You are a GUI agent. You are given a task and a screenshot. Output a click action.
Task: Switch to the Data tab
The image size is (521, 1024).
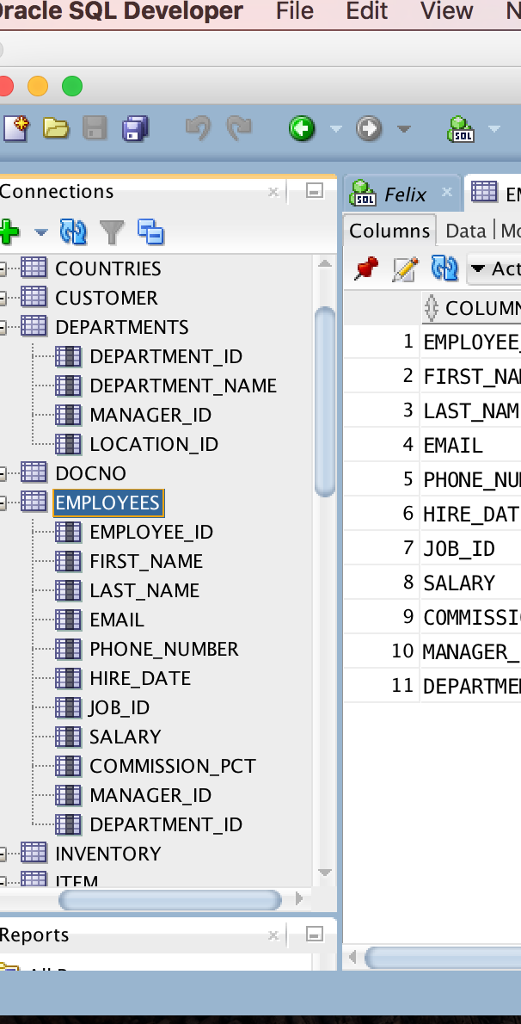click(466, 231)
